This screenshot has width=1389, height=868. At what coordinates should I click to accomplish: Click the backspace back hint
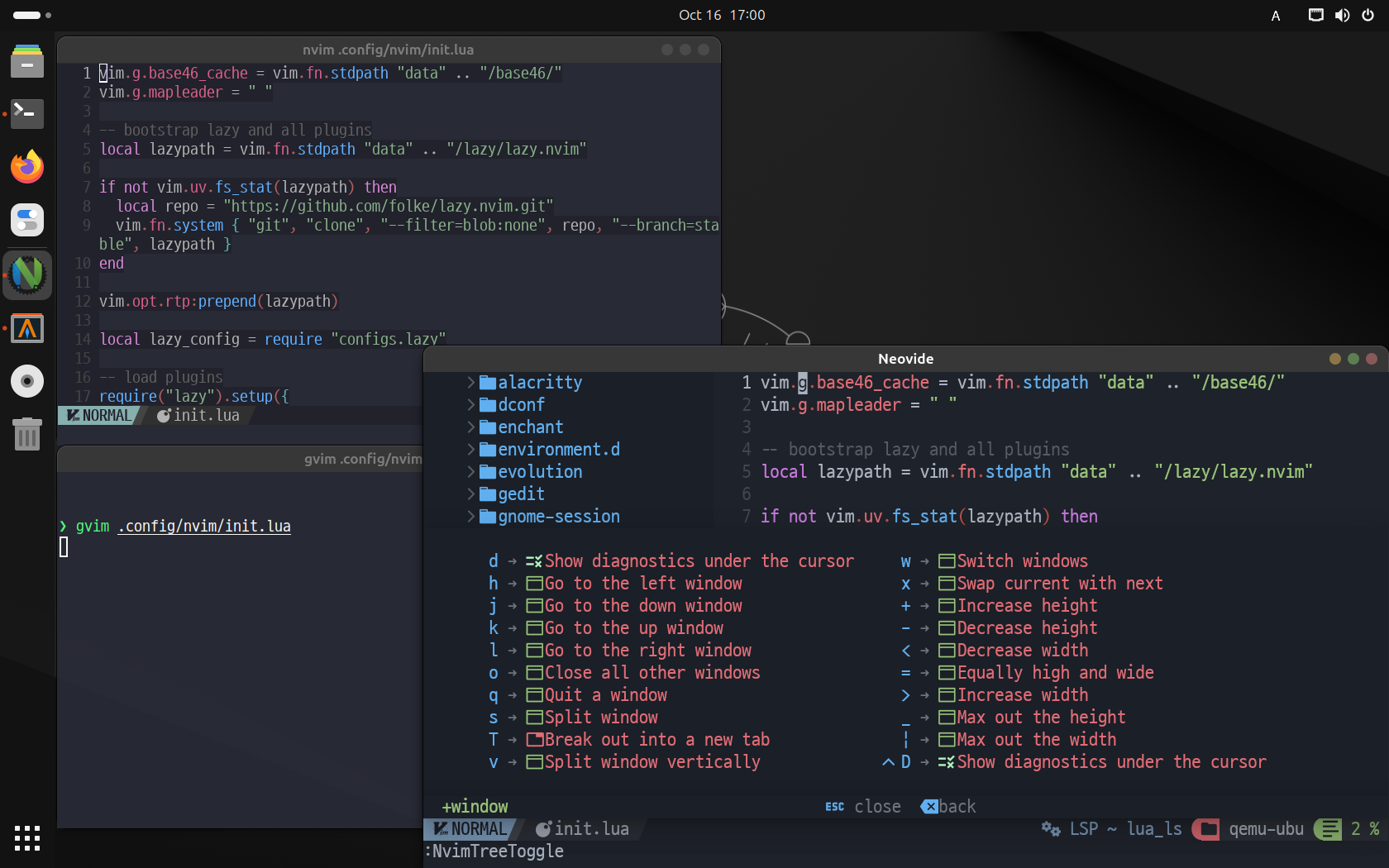[x=948, y=806]
